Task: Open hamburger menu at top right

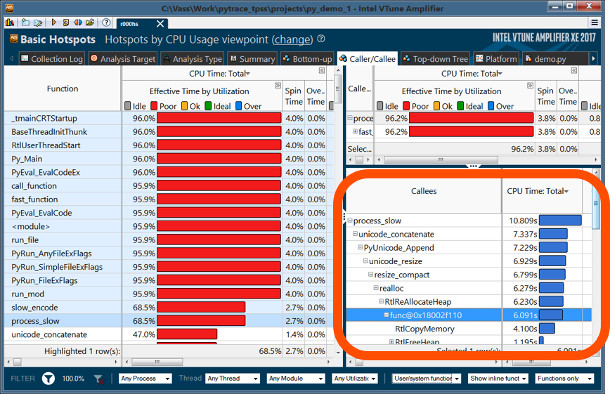Action: [x=594, y=23]
